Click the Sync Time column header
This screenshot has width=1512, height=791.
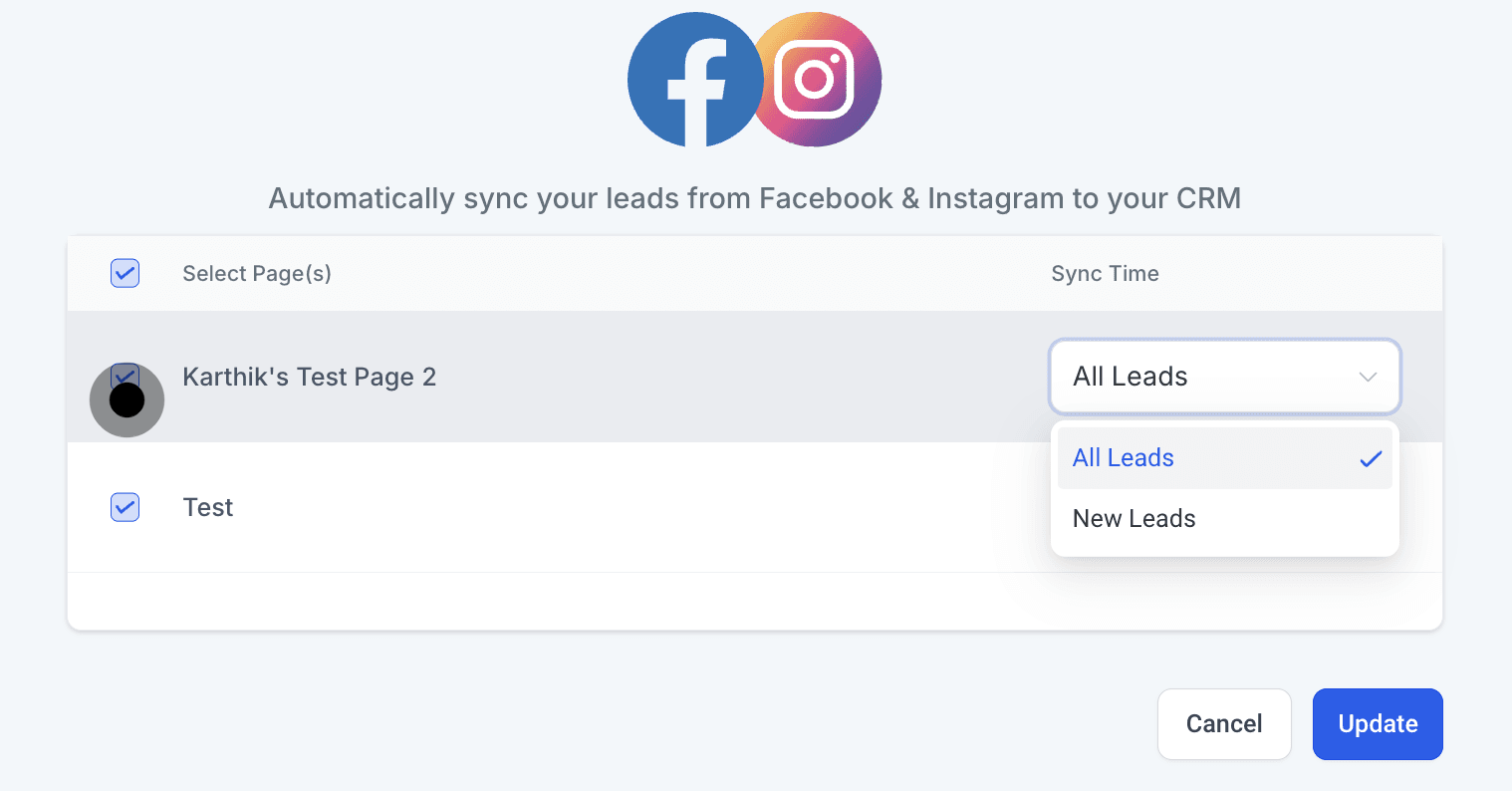1105,274
